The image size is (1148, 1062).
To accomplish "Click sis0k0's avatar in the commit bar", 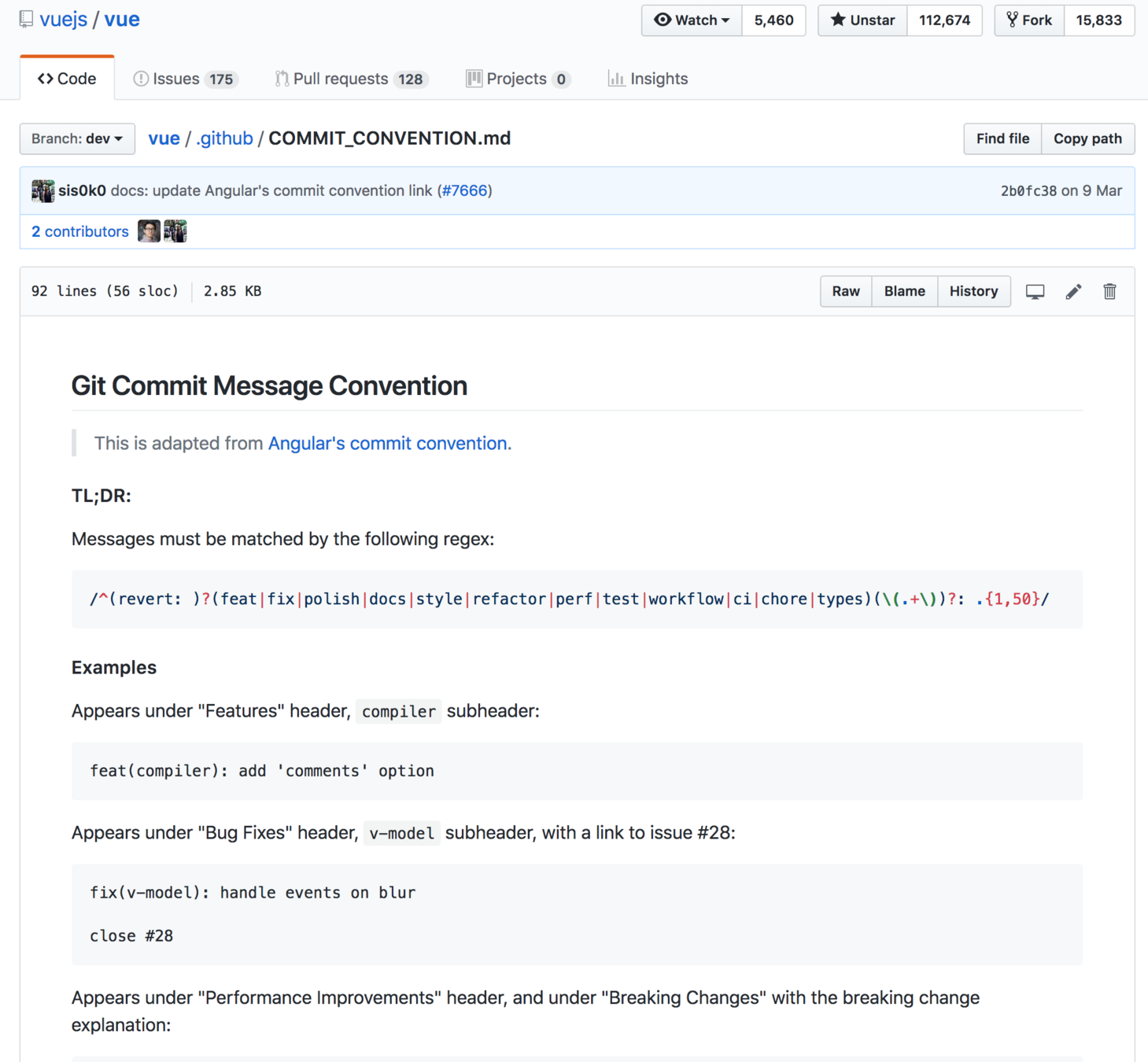I will [x=42, y=190].
